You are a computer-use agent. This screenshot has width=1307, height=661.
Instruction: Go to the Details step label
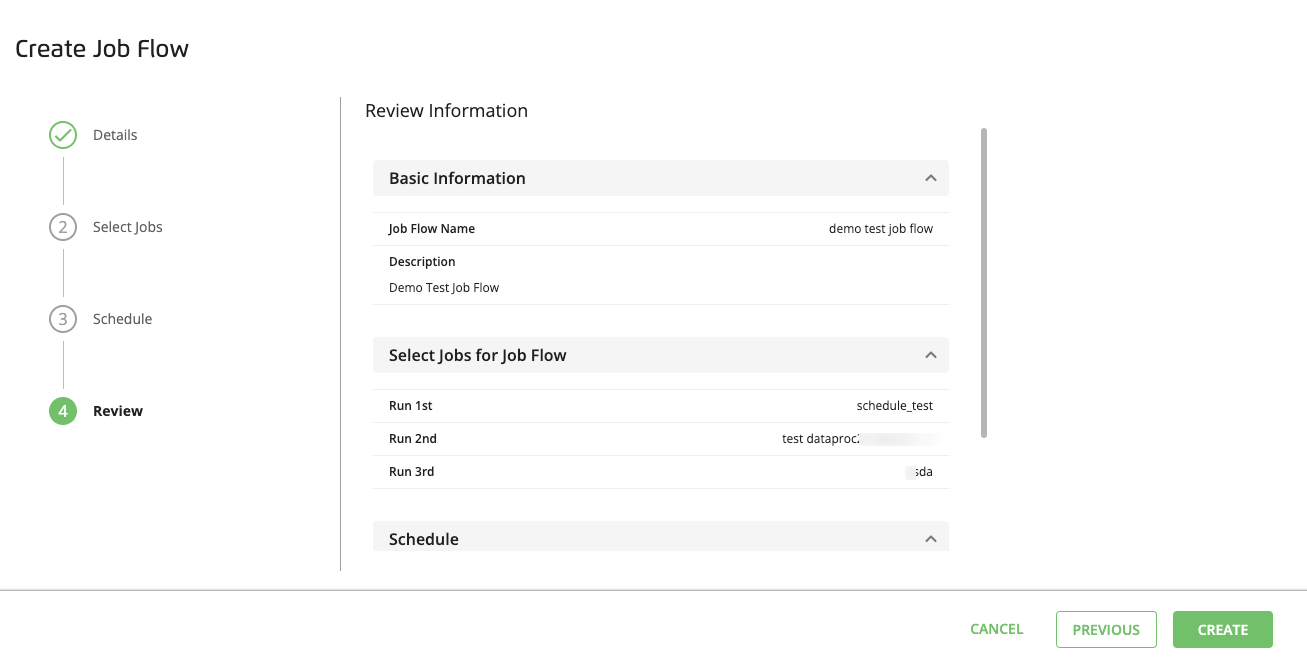(115, 135)
